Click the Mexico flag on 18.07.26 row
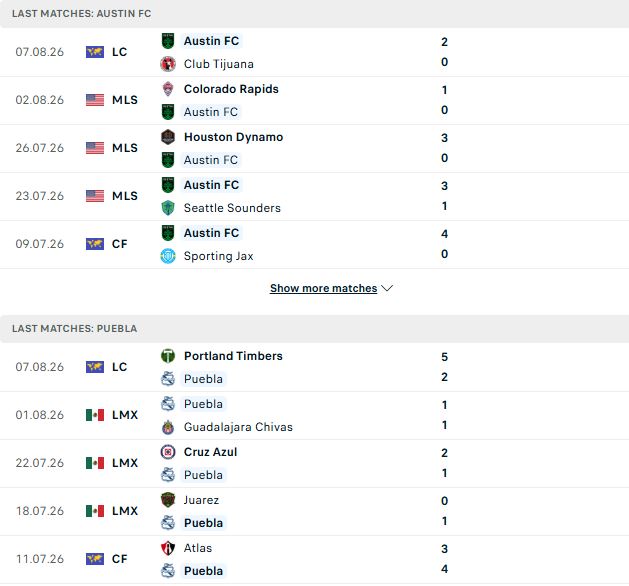 point(95,511)
